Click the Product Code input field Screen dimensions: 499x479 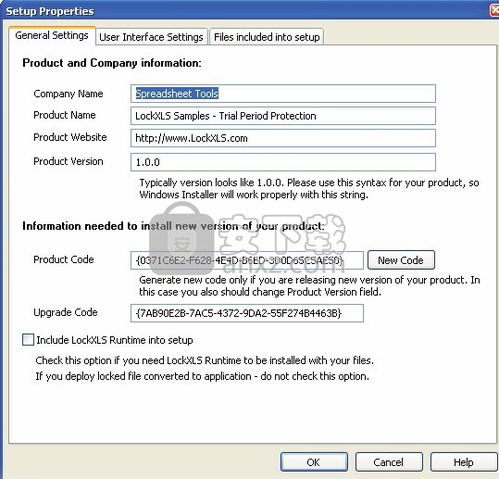click(x=247, y=260)
